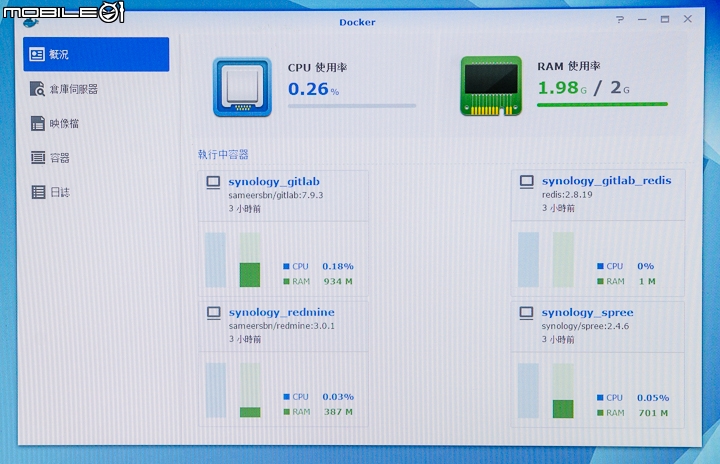Click the sameersbn/gitlab:7.9.3 image text

[276, 195]
